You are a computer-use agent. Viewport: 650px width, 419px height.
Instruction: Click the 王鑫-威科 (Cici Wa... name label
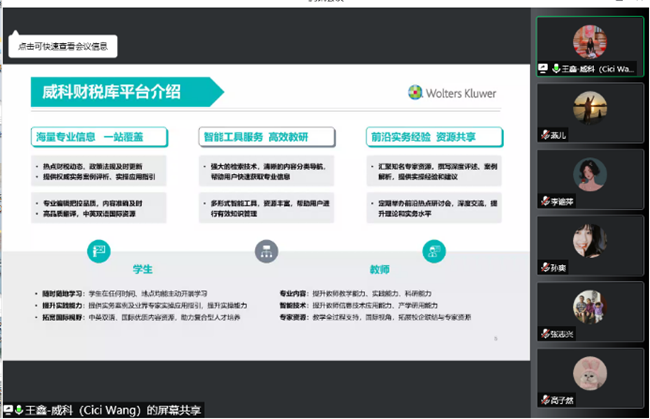point(597,69)
